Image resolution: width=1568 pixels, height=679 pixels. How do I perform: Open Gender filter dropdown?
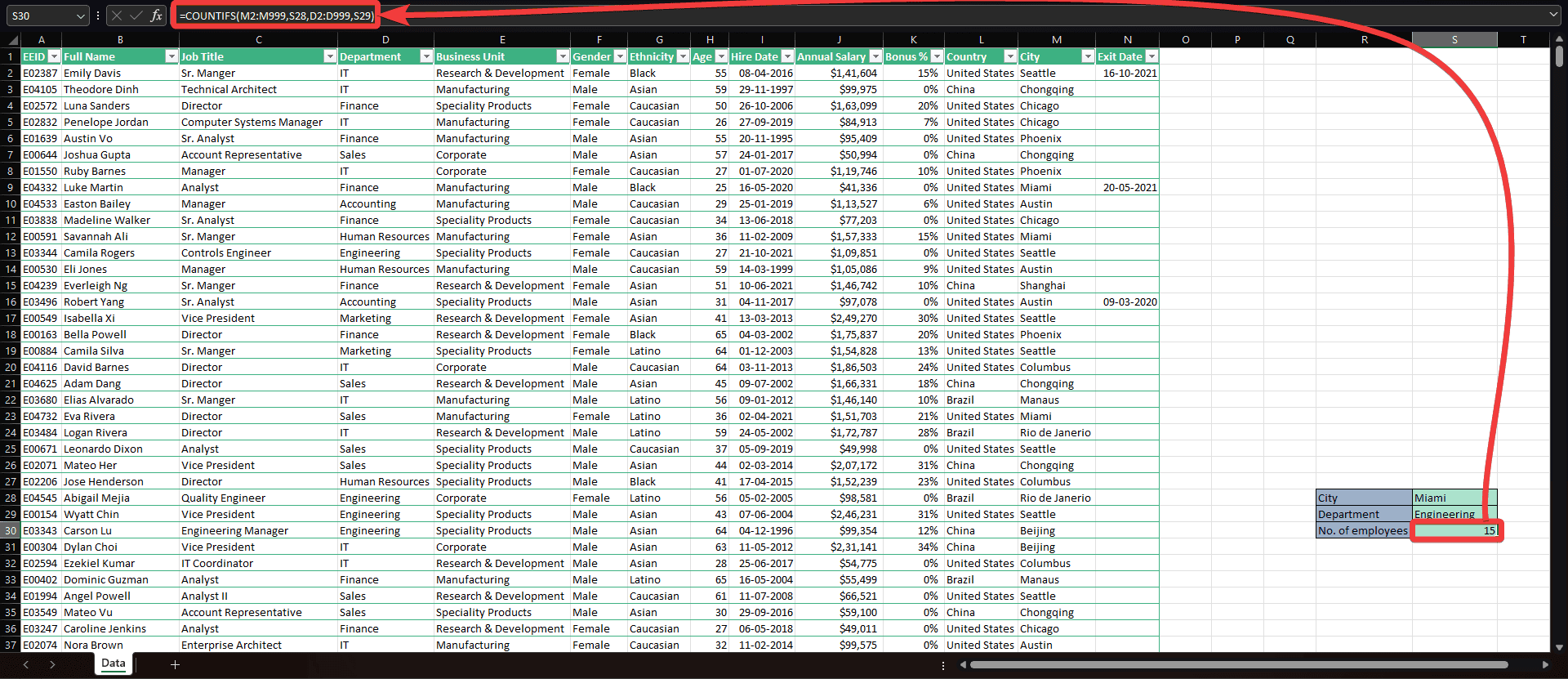[620, 56]
